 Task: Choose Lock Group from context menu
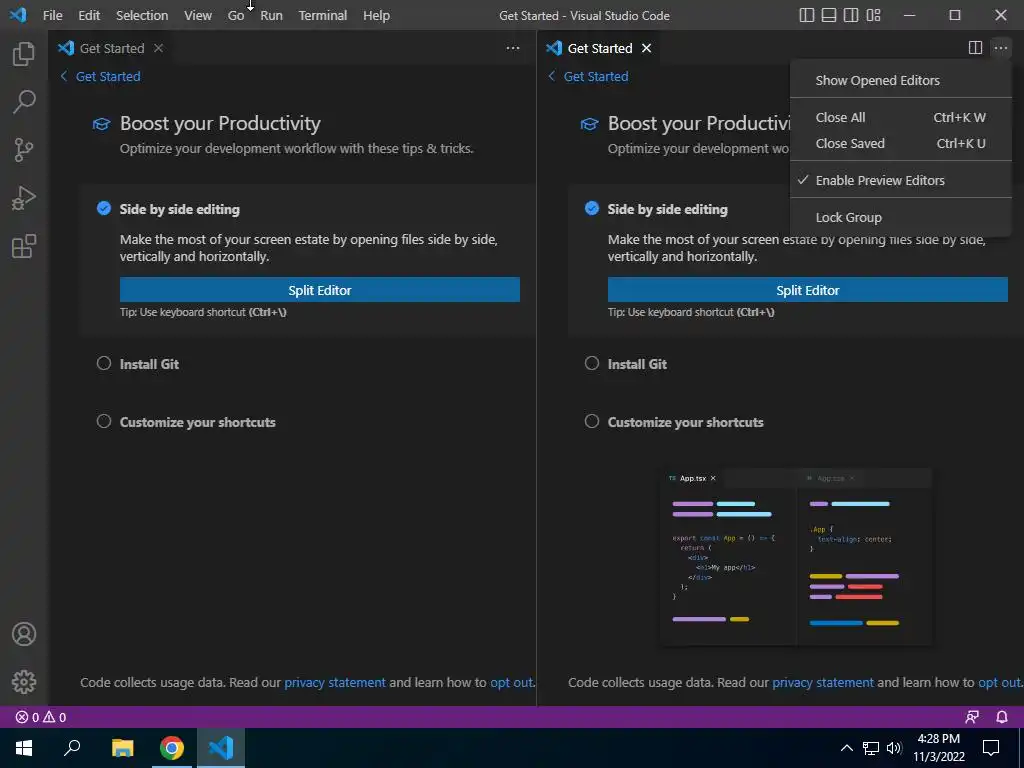[901, 217]
